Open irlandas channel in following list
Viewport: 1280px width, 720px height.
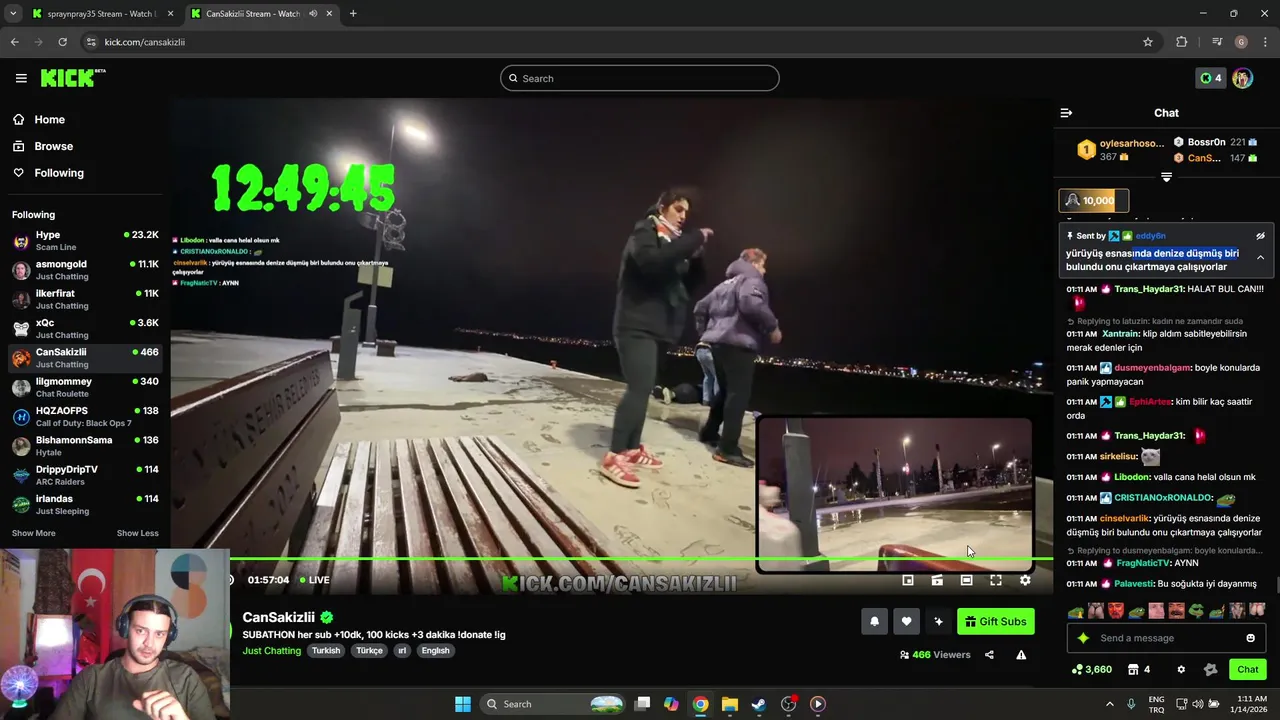coord(85,504)
